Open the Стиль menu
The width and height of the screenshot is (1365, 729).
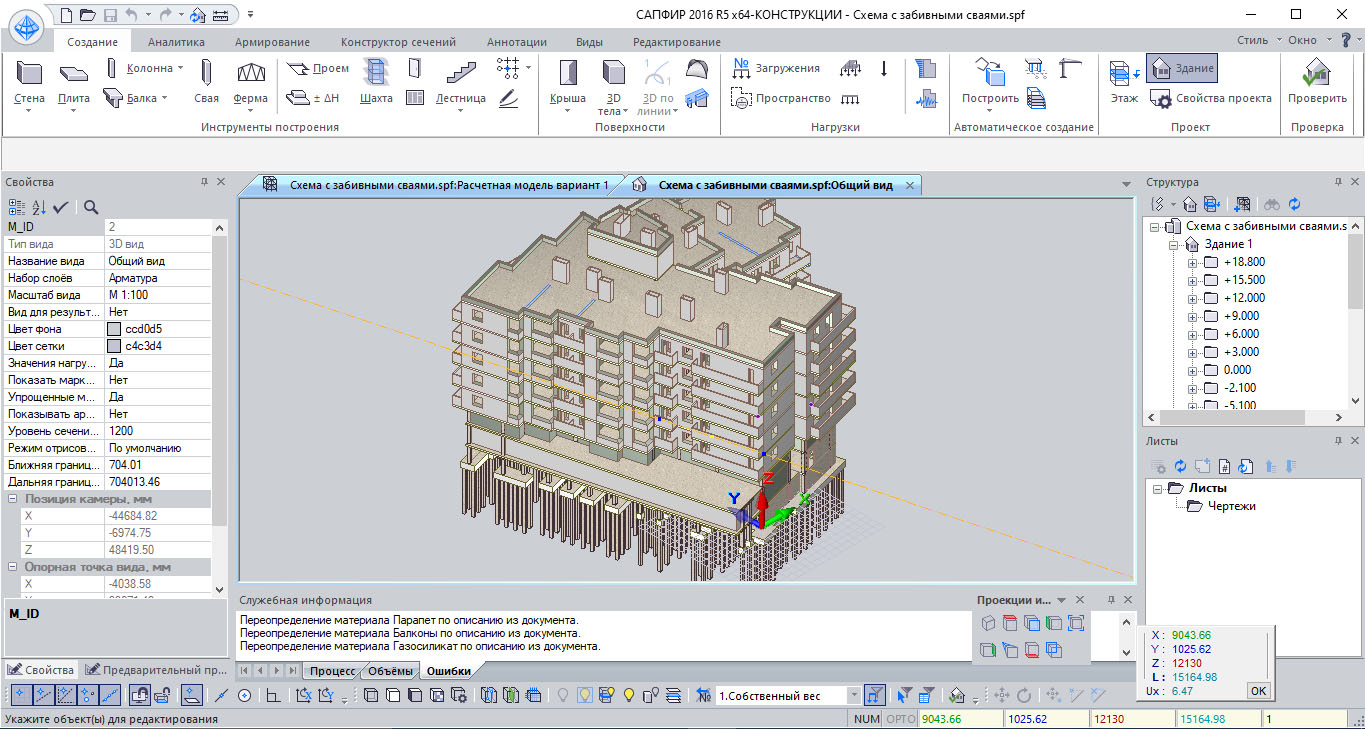click(x=1257, y=41)
